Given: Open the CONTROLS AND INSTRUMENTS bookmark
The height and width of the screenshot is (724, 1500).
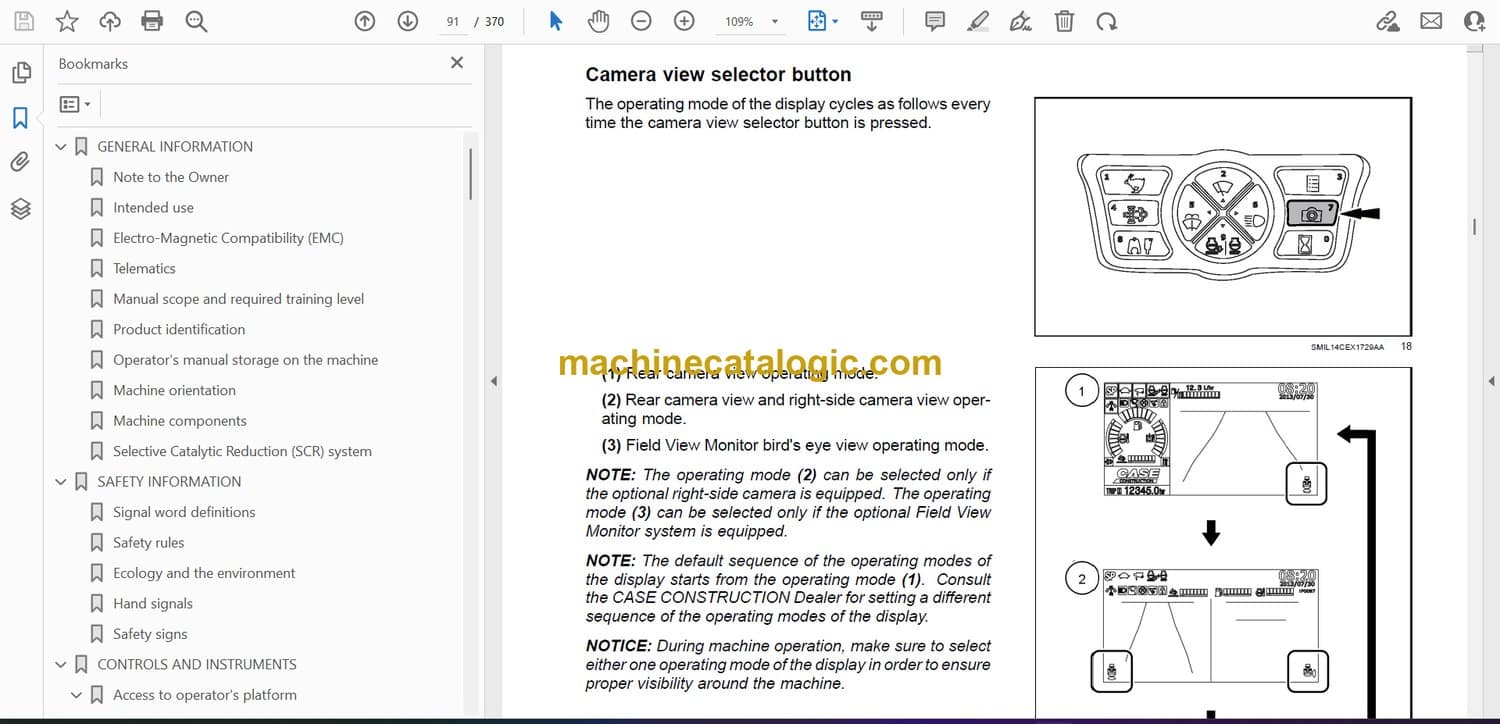Looking at the screenshot, I should coord(197,664).
